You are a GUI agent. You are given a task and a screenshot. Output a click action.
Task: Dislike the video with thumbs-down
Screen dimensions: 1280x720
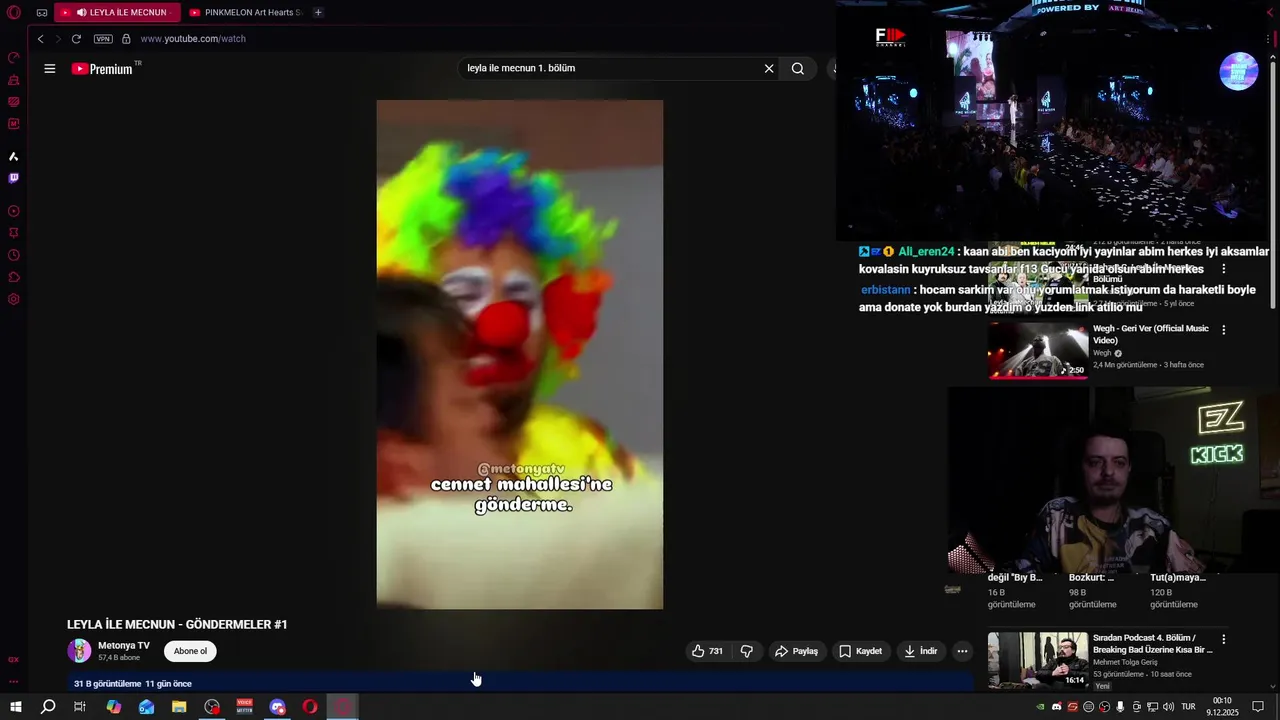pyautogui.click(x=746, y=651)
